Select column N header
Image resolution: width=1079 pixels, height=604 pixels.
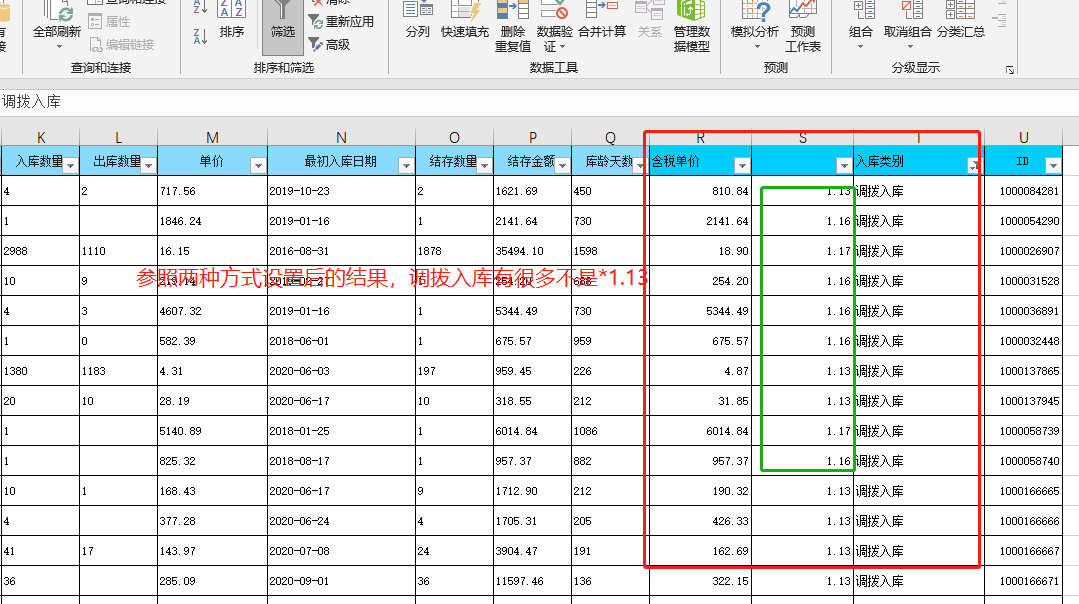(x=341, y=138)
